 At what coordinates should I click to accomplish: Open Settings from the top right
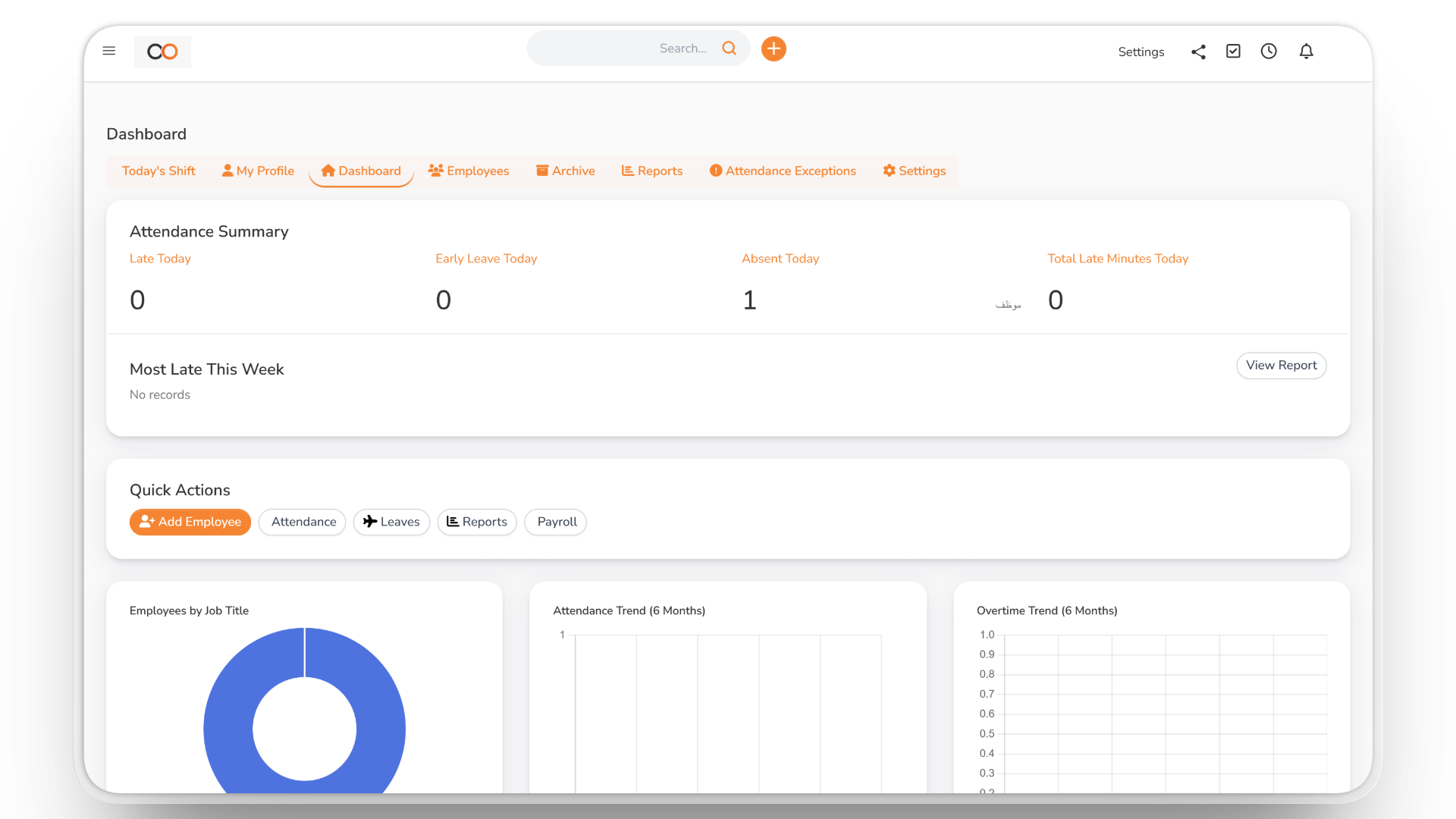(x=1141, y=52)
